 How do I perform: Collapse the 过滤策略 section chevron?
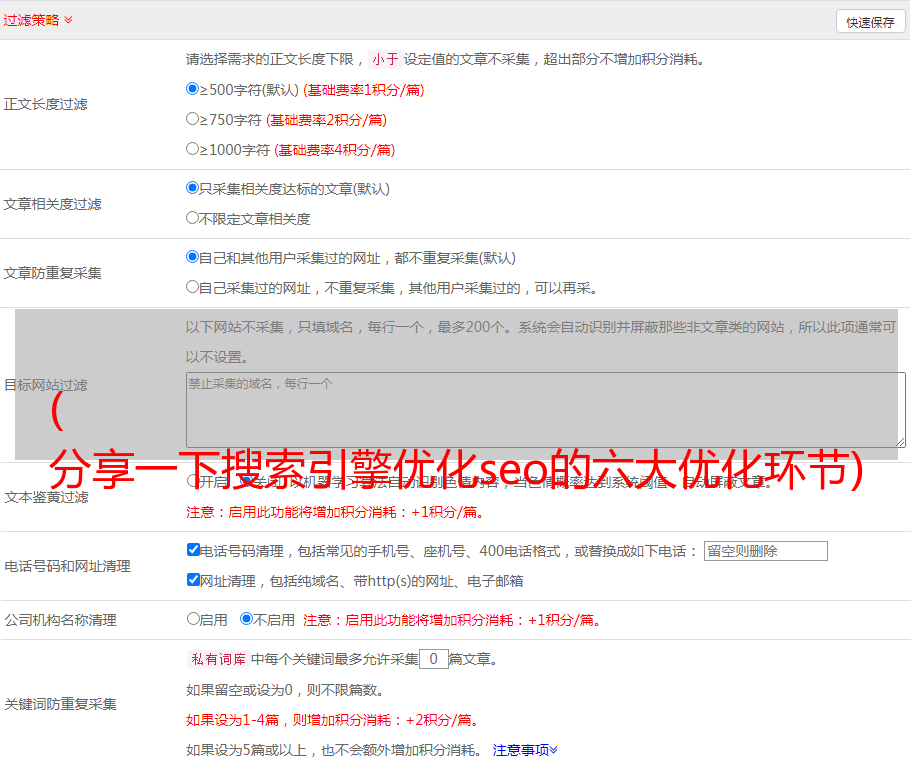[68, 20]
